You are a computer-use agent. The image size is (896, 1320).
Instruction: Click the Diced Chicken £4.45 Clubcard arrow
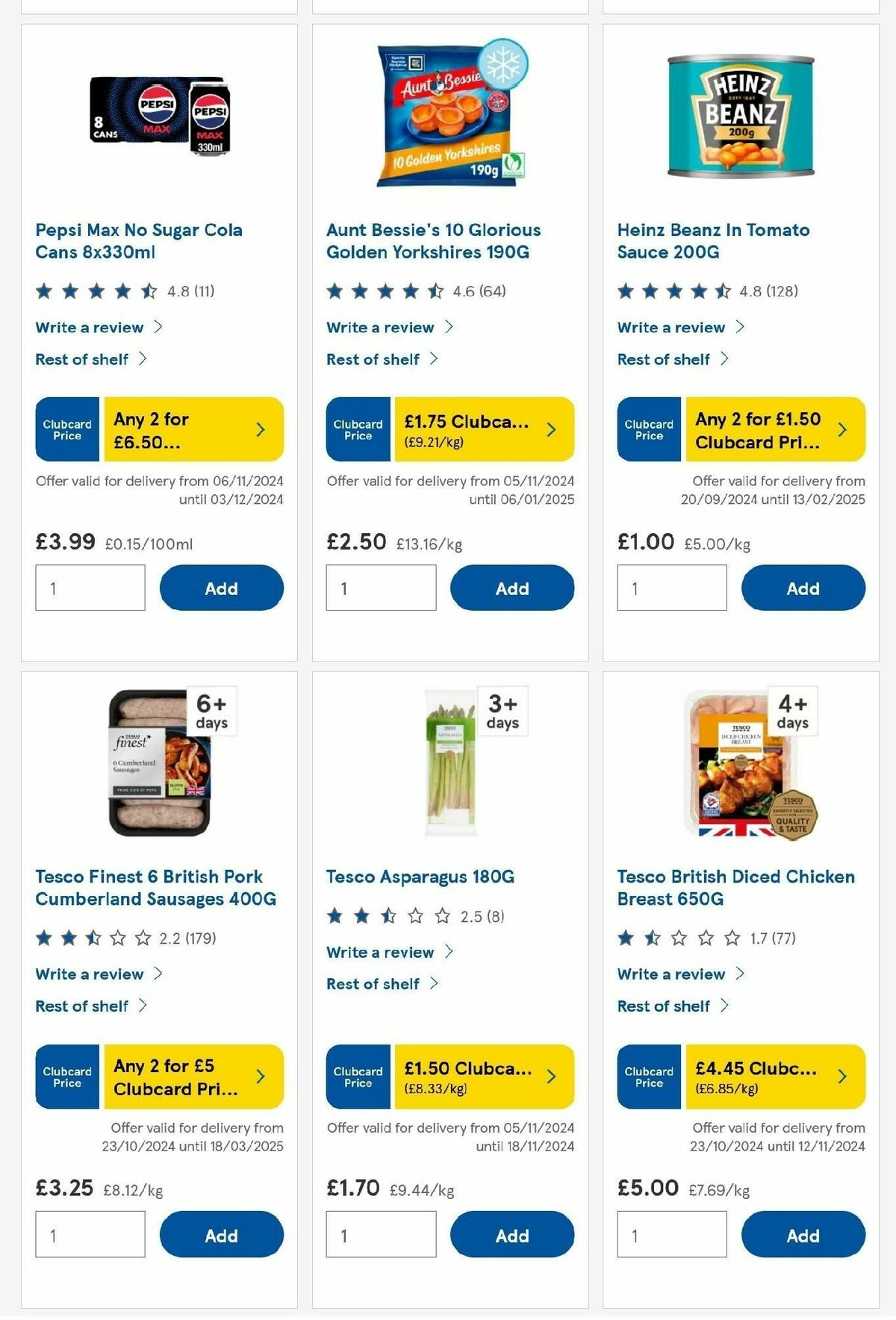(x=842, y=1077)
